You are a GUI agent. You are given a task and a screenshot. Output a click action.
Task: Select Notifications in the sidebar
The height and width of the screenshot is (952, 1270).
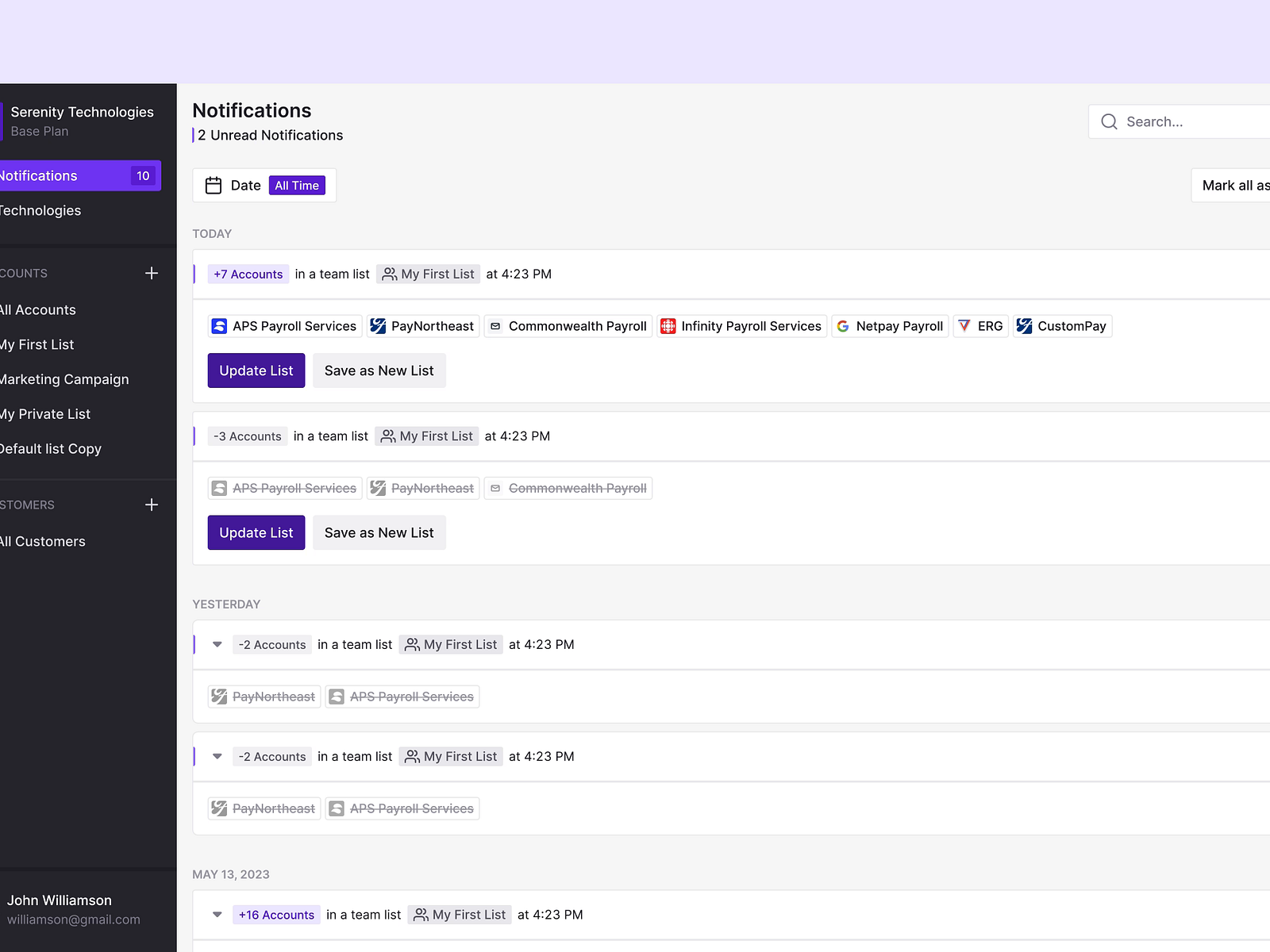(x=39, y=175)
